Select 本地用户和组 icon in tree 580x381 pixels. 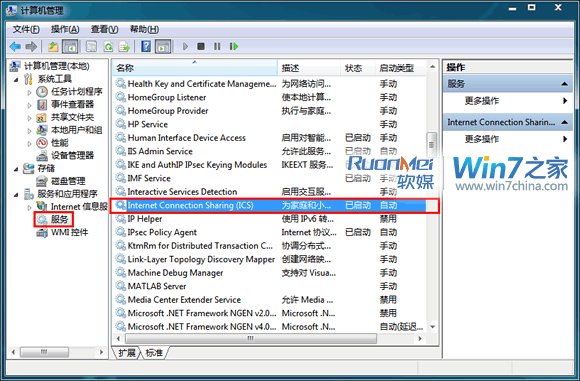(x=42, y=130)
